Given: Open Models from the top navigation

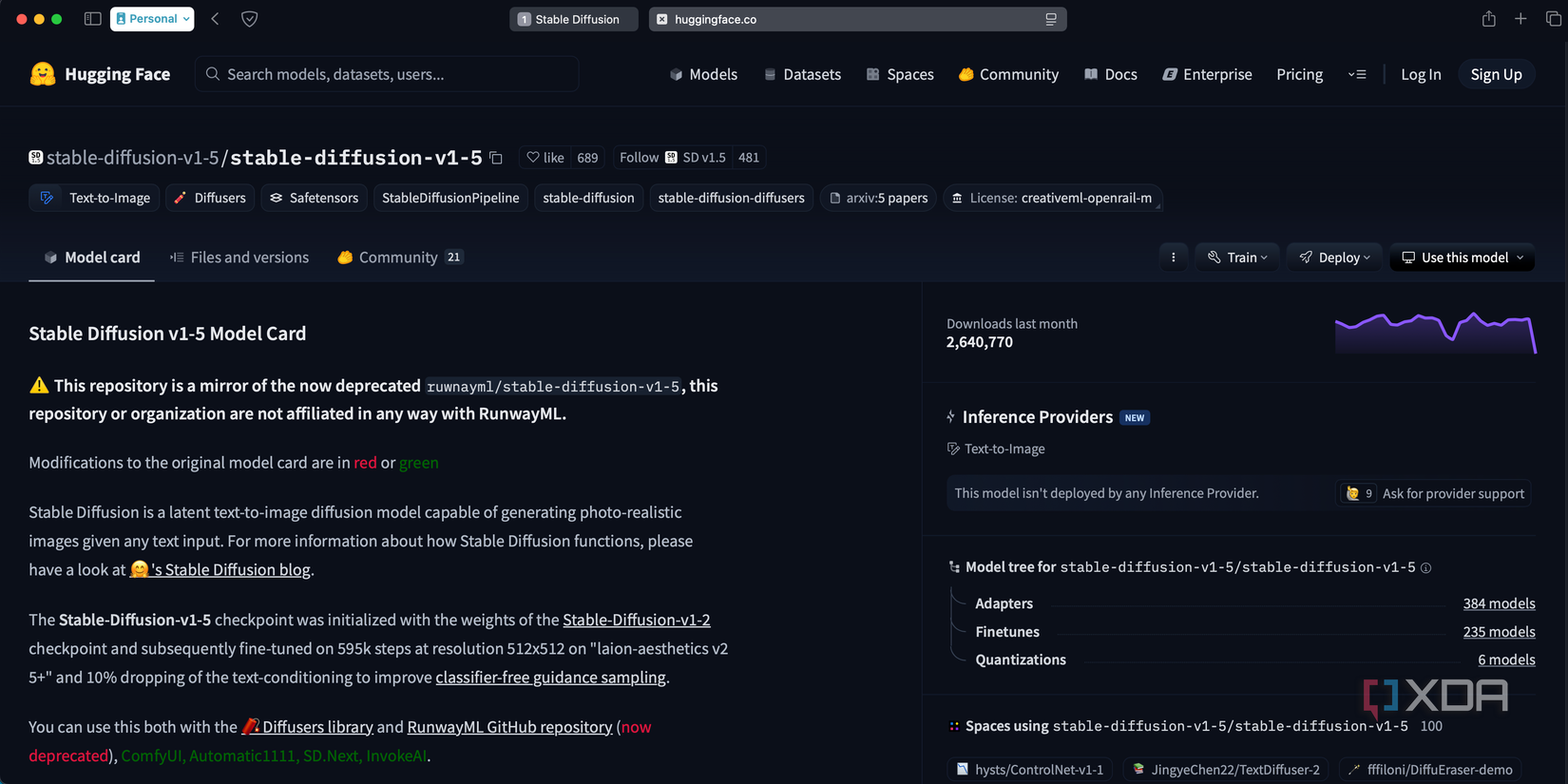Looking at the screenshot, I should point(703,74).
